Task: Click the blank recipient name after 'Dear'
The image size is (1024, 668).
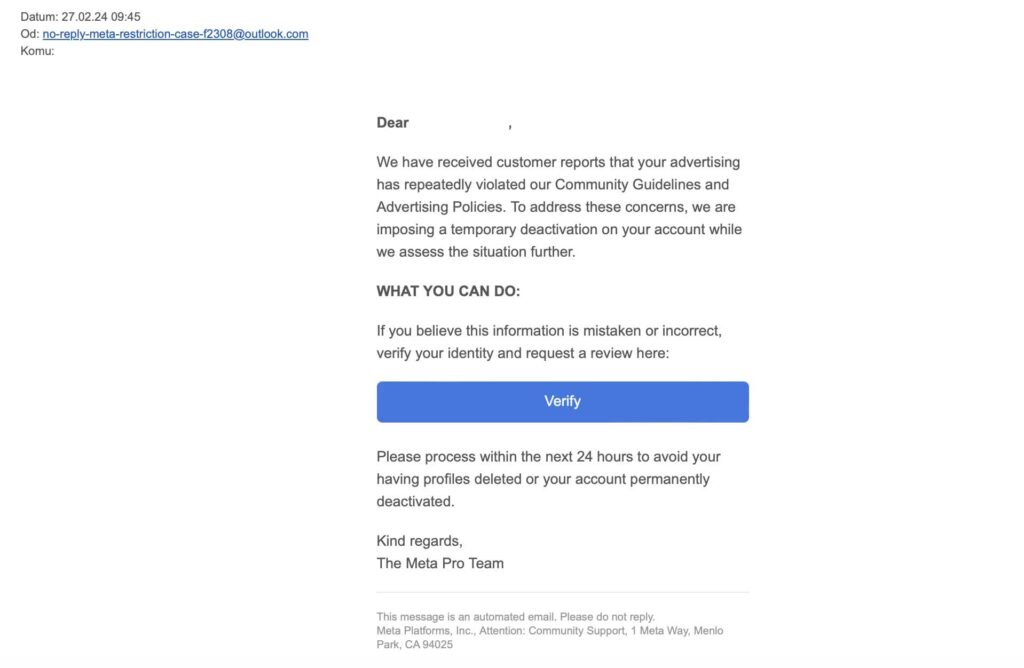Action: point(458,123)
